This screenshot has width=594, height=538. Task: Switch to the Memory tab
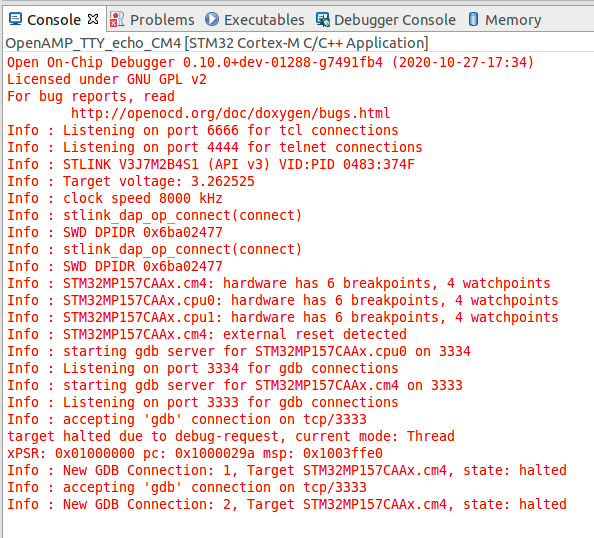pos(505,20)
